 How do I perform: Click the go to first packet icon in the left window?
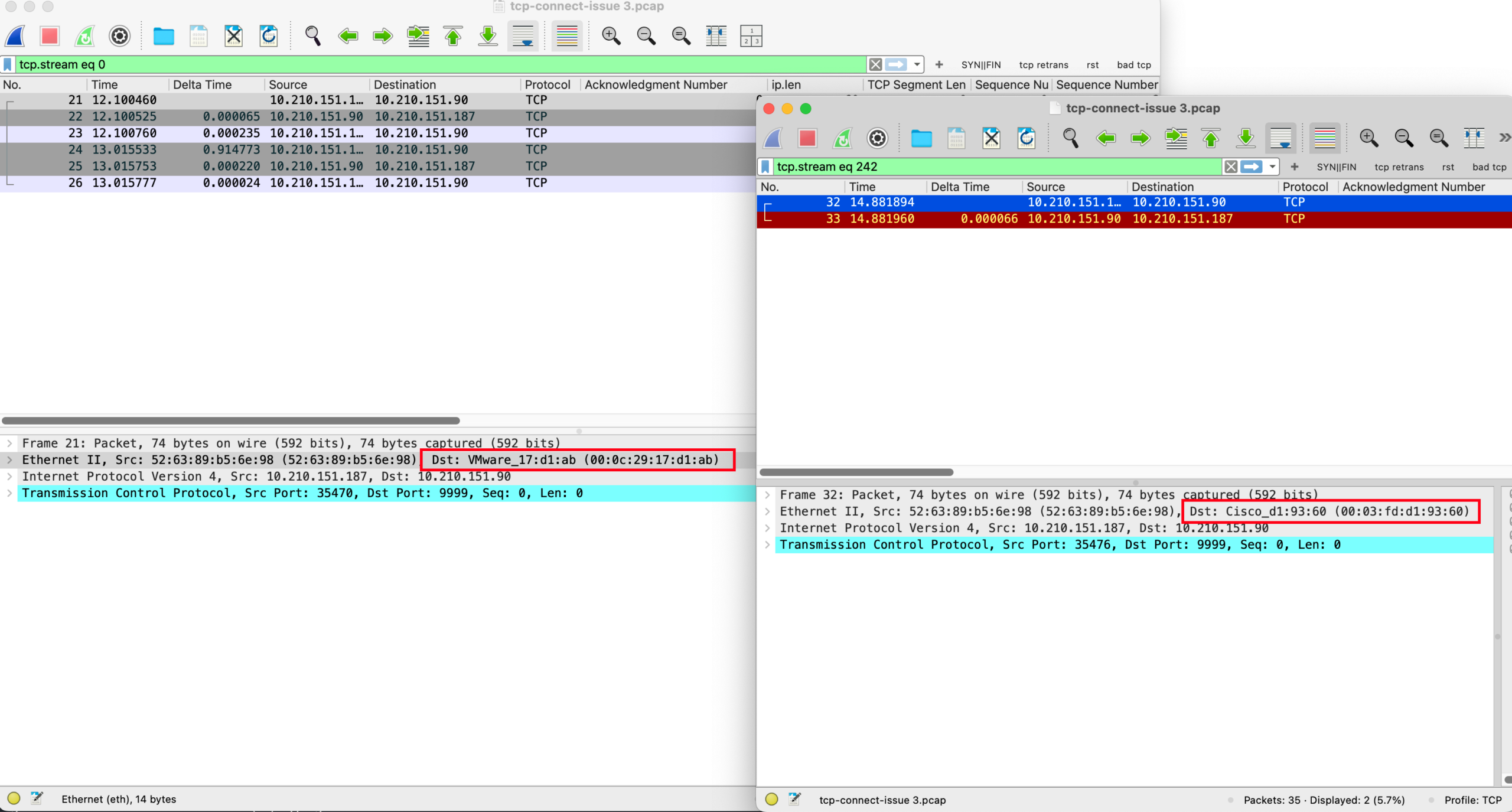[453, 36]
